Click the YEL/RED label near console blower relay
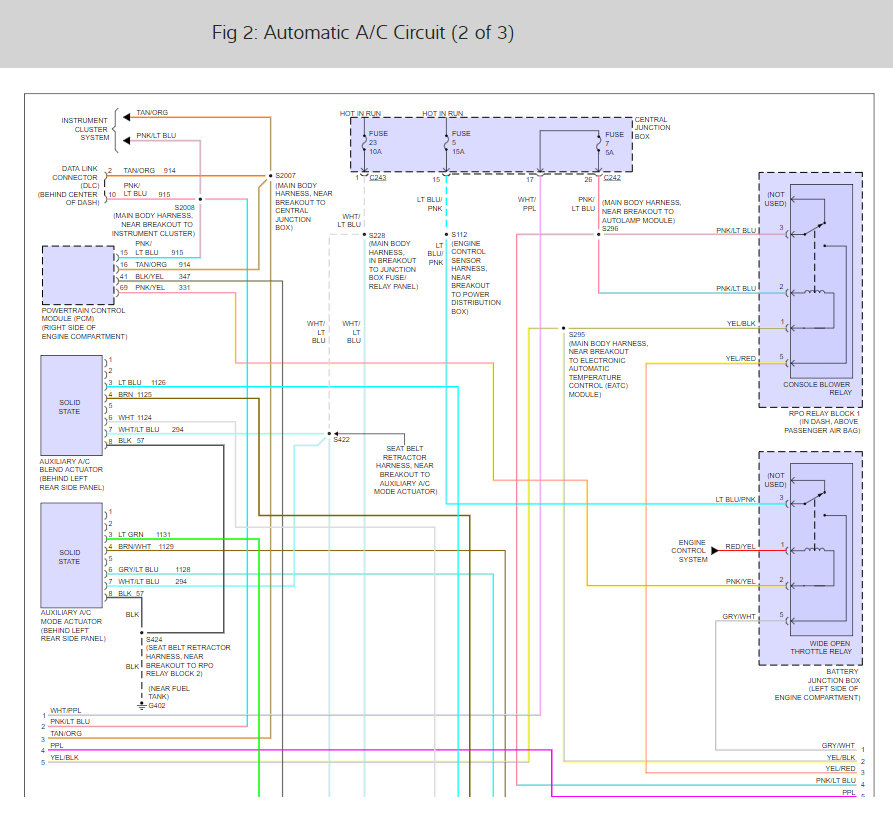Viewport: 893px width, 813px height. pos(741,359)
